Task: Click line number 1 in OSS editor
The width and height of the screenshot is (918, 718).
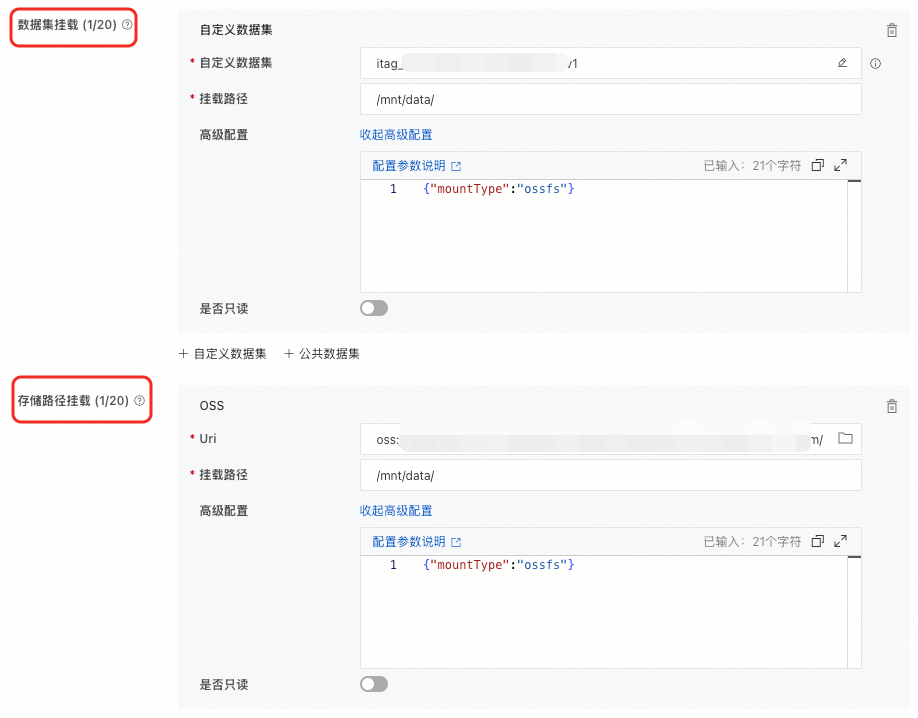Action: 393,565
